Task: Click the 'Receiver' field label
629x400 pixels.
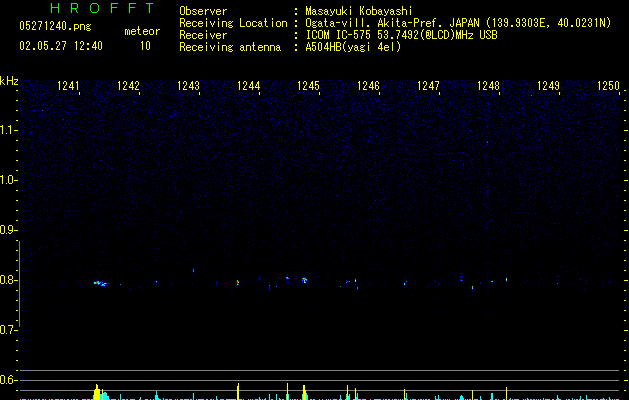Action: 203,35
